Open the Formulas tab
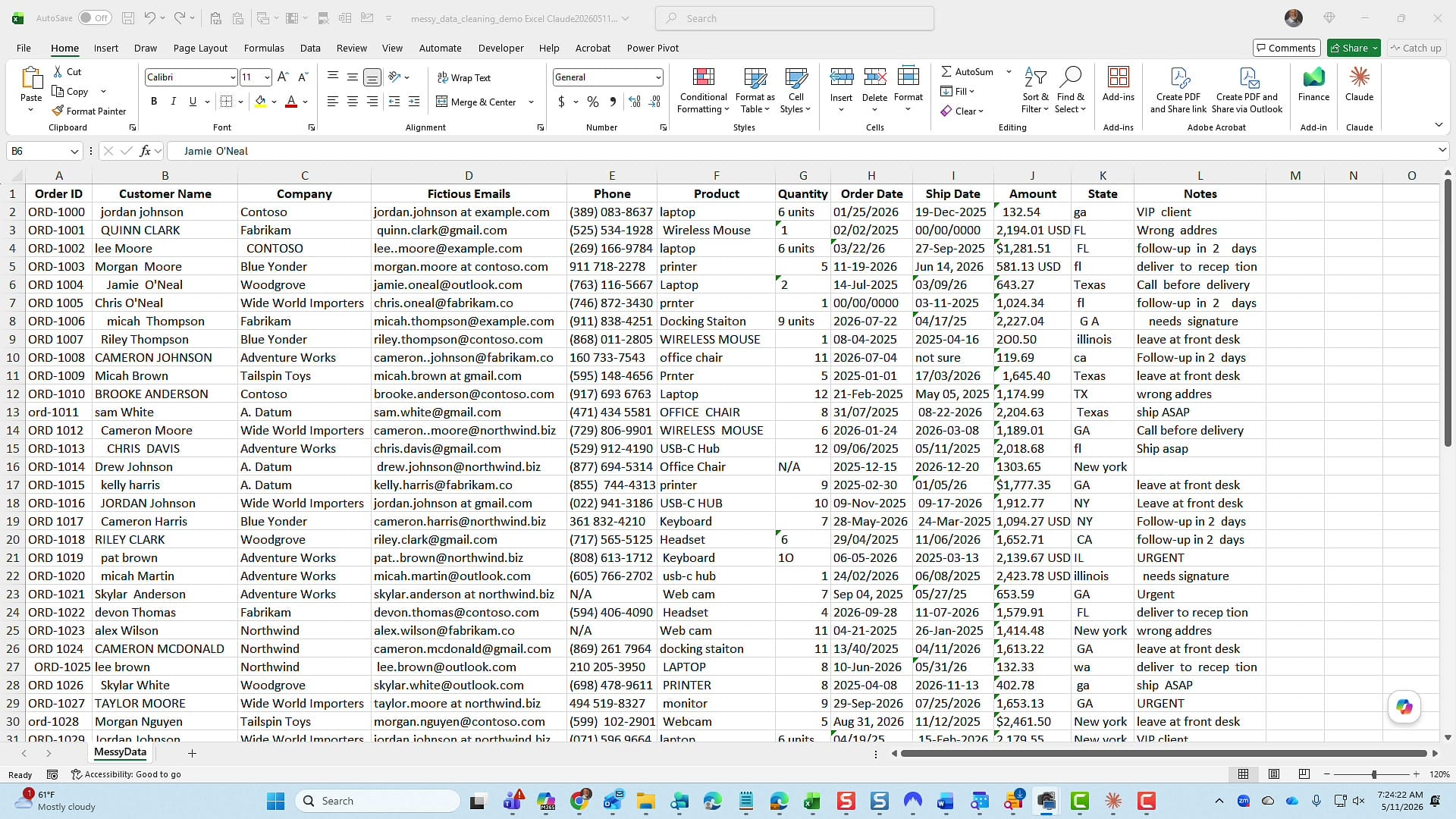 [x=264, y=48]
